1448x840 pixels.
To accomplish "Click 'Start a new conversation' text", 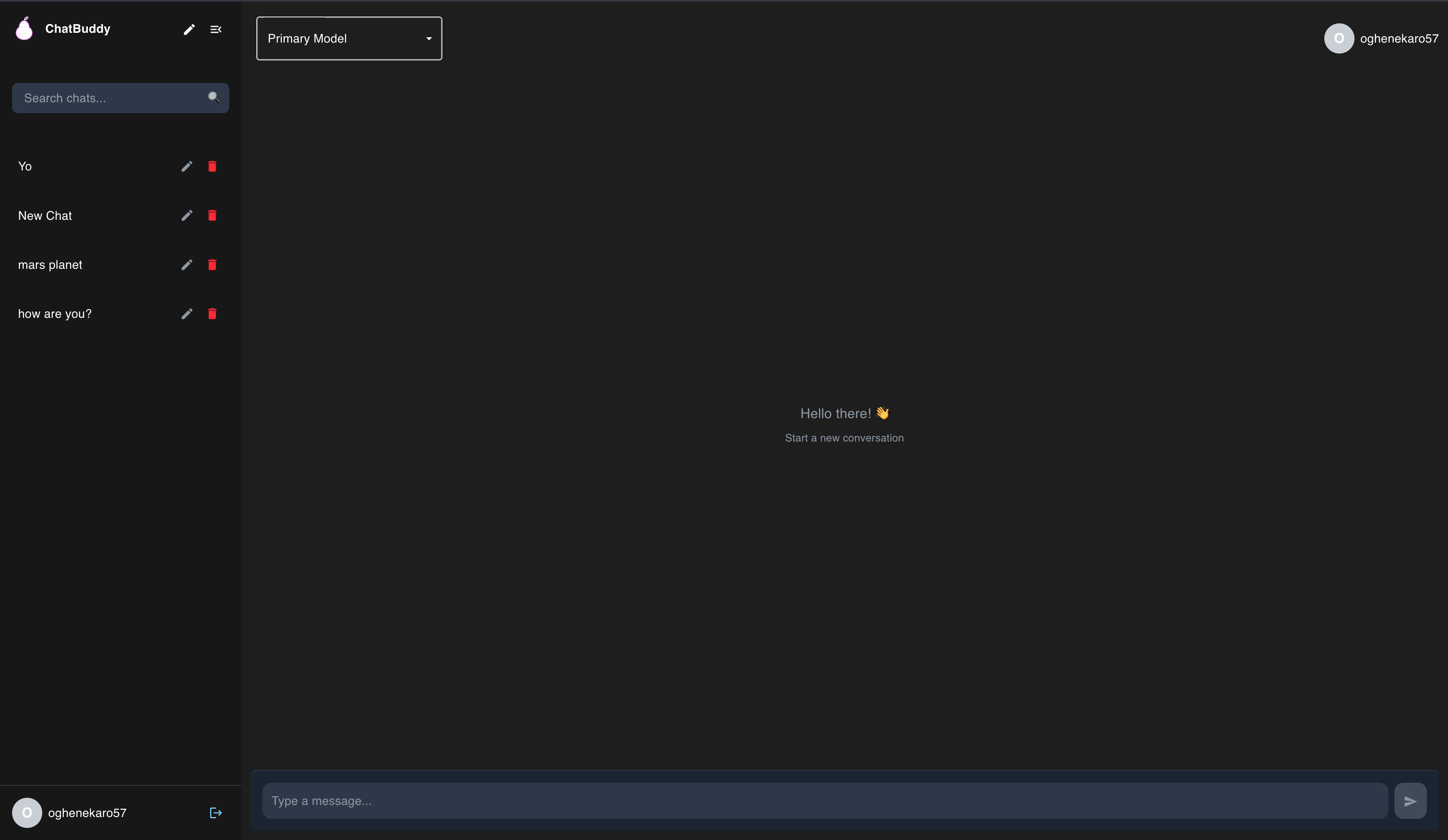I will (844, 438).
